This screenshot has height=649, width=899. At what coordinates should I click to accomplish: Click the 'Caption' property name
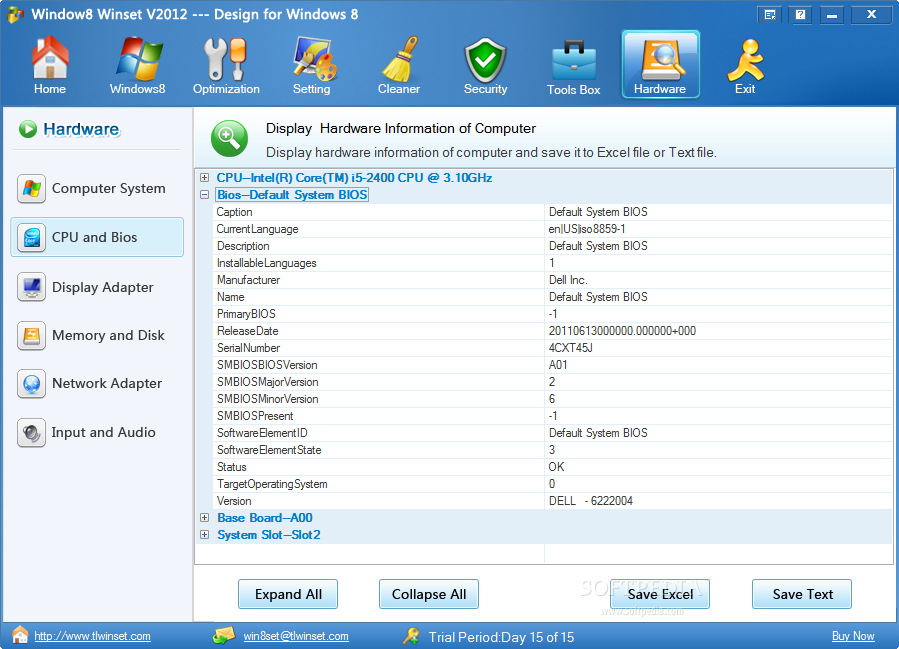234,212
